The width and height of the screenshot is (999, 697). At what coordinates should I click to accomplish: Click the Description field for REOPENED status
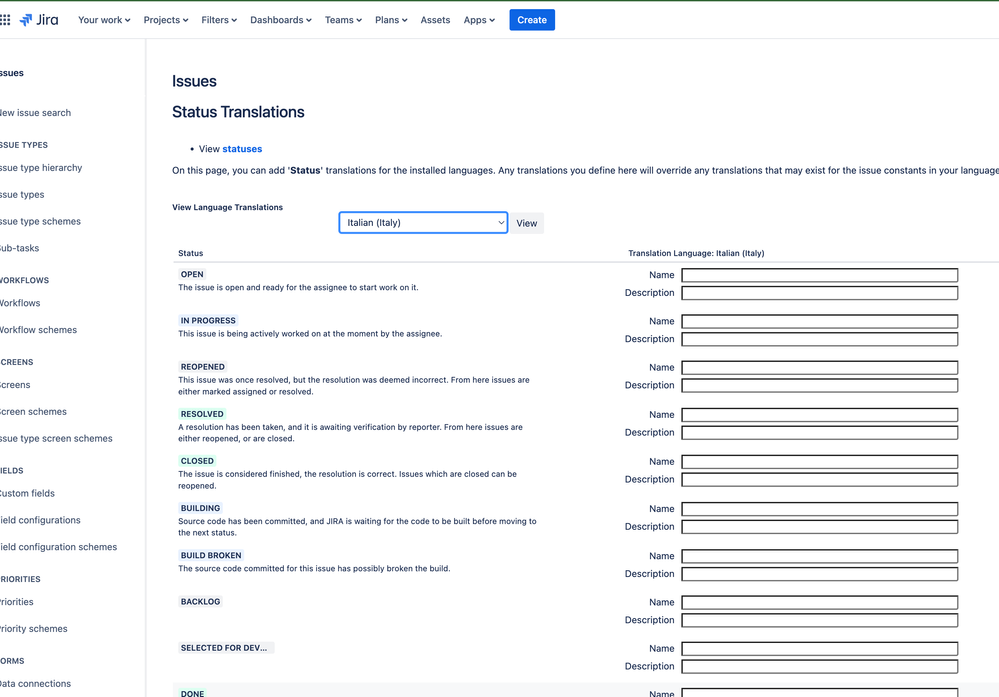click(x=819, y=385)
